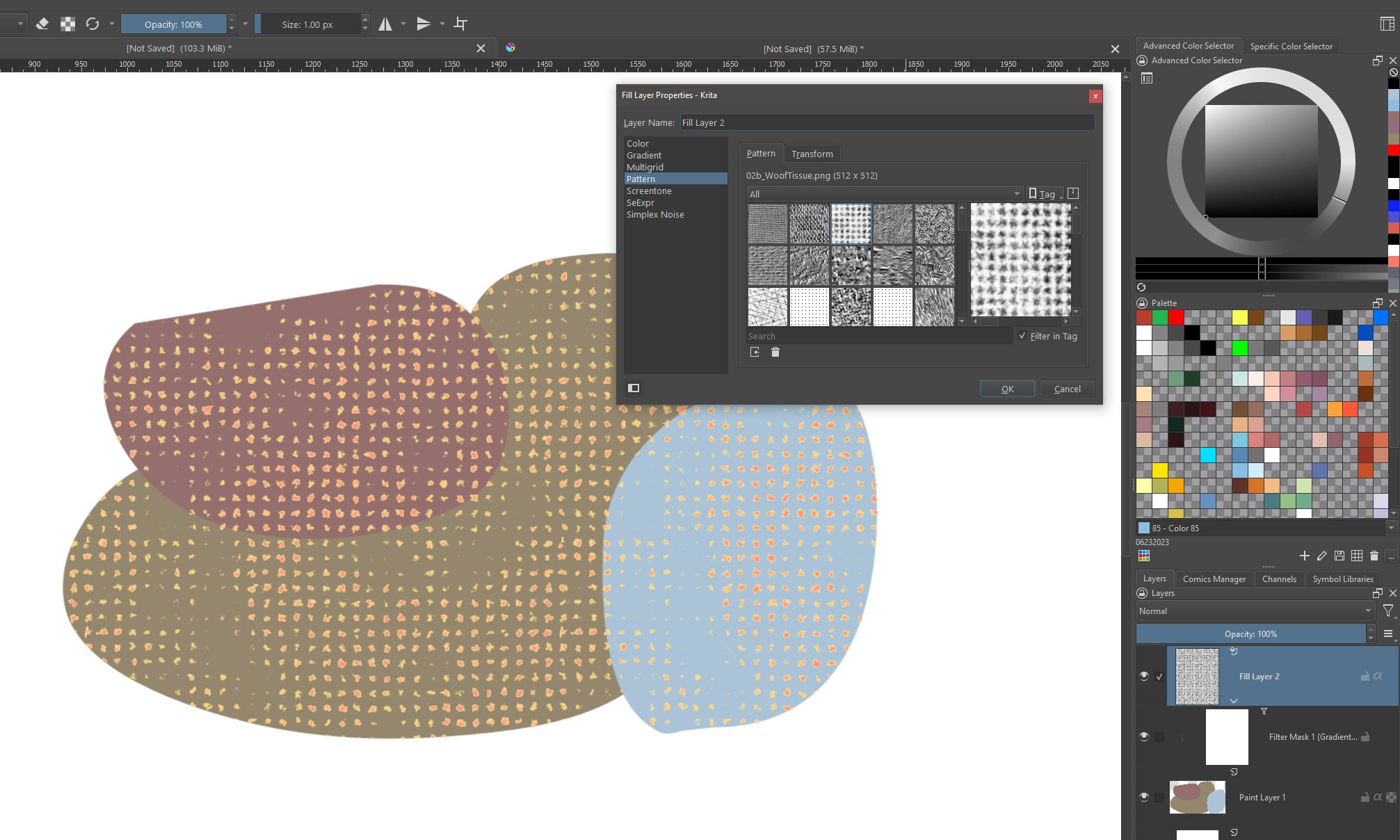Adjust the layer Opacity 100% slider

point(1250,633)
